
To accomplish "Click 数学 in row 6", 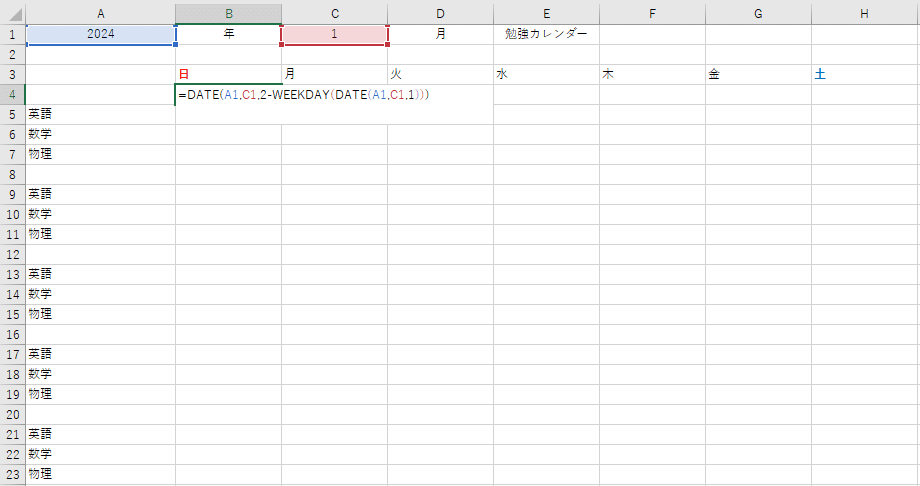I will click(x=100, y=134).
